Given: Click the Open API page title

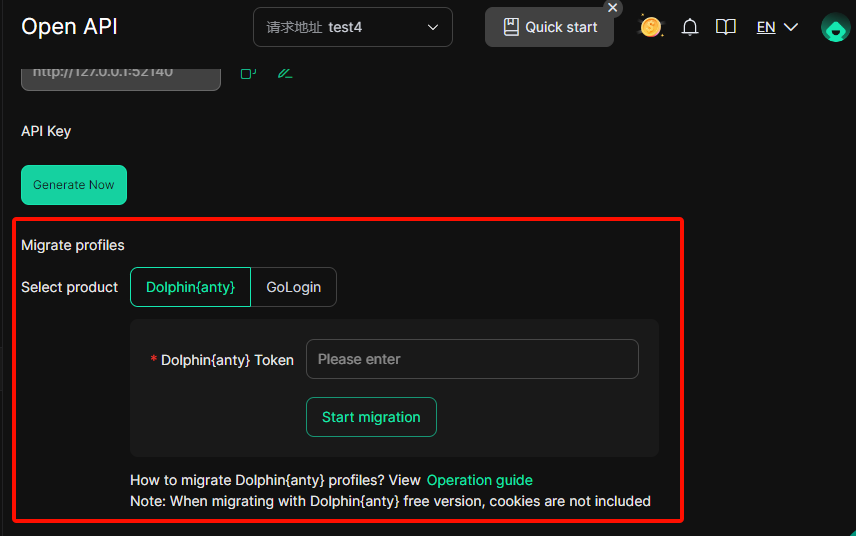Looking at the screenshot, I should [x=69, y=27].
